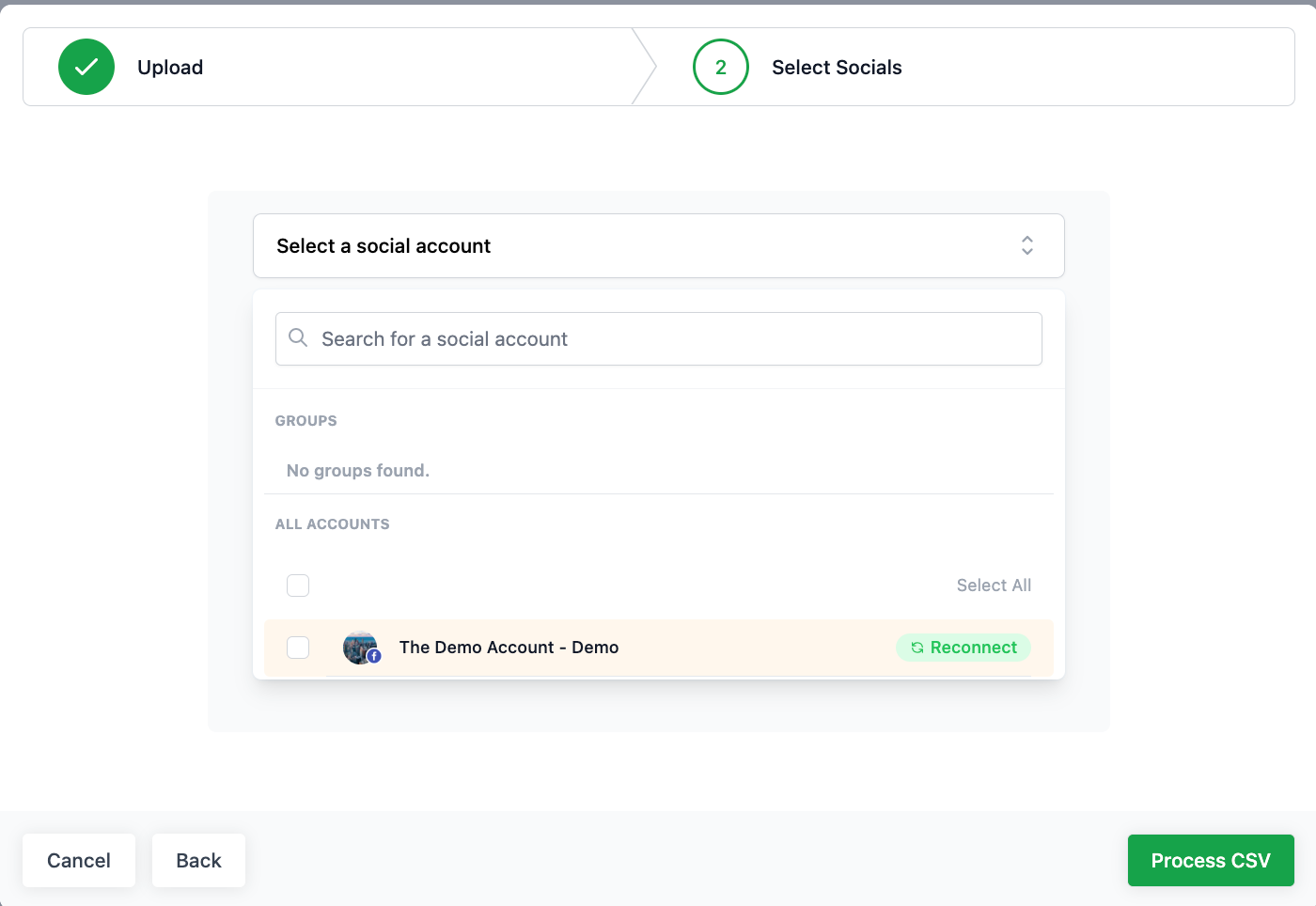
Task: Select The Demo Account - Demo row
Action: [659, 648]
